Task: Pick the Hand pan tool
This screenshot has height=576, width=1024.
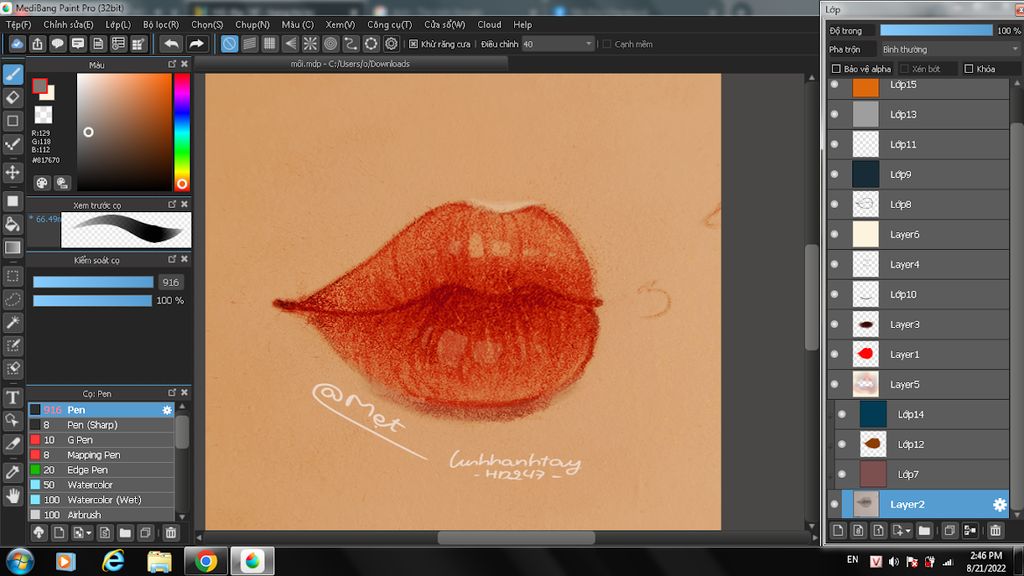Action: coord(13,495)
